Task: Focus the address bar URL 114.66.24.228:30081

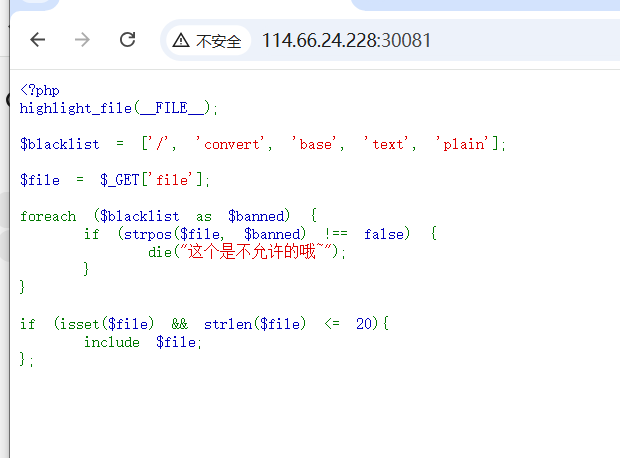Action: coord(346,41)
